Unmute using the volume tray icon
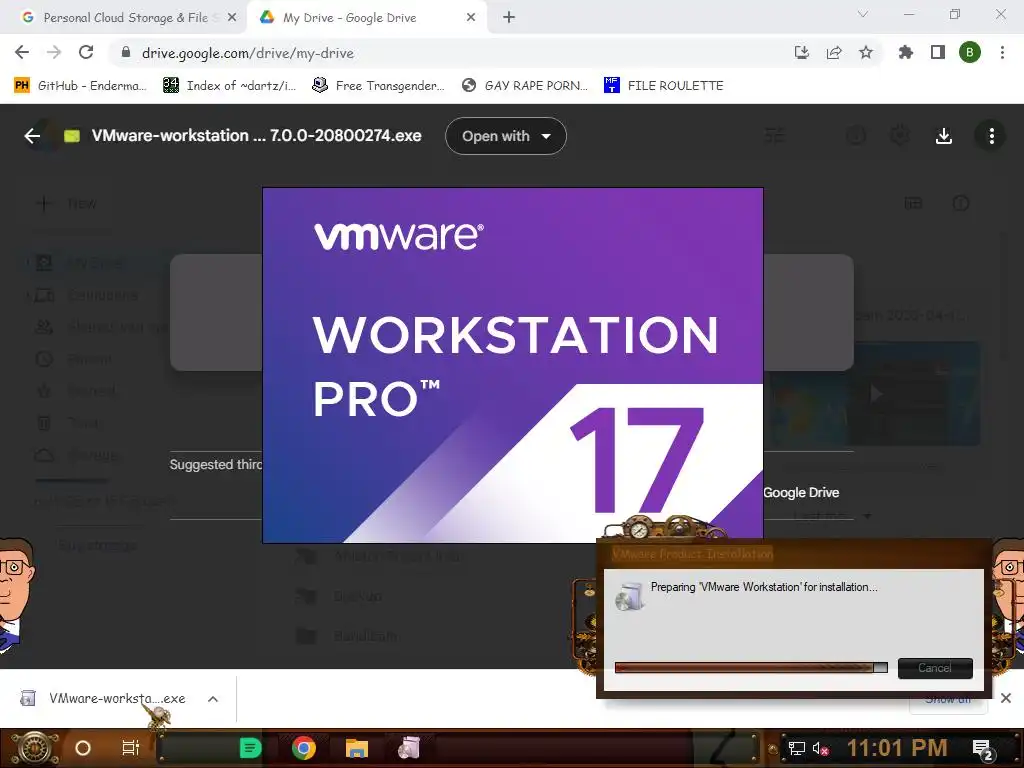The image size is (1024, 768). [x=820, y=748]
